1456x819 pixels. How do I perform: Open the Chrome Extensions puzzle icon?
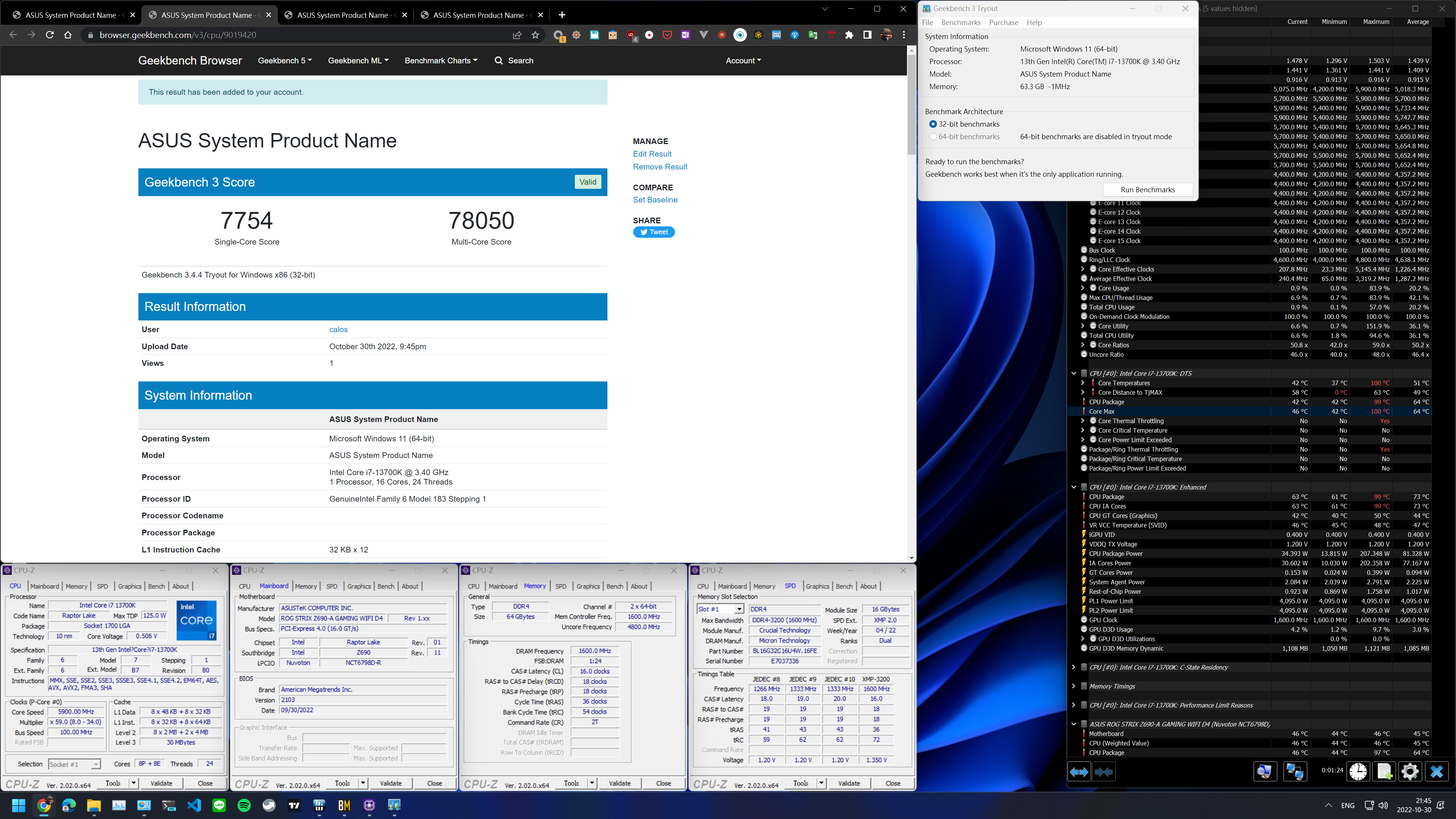point(849,35)
